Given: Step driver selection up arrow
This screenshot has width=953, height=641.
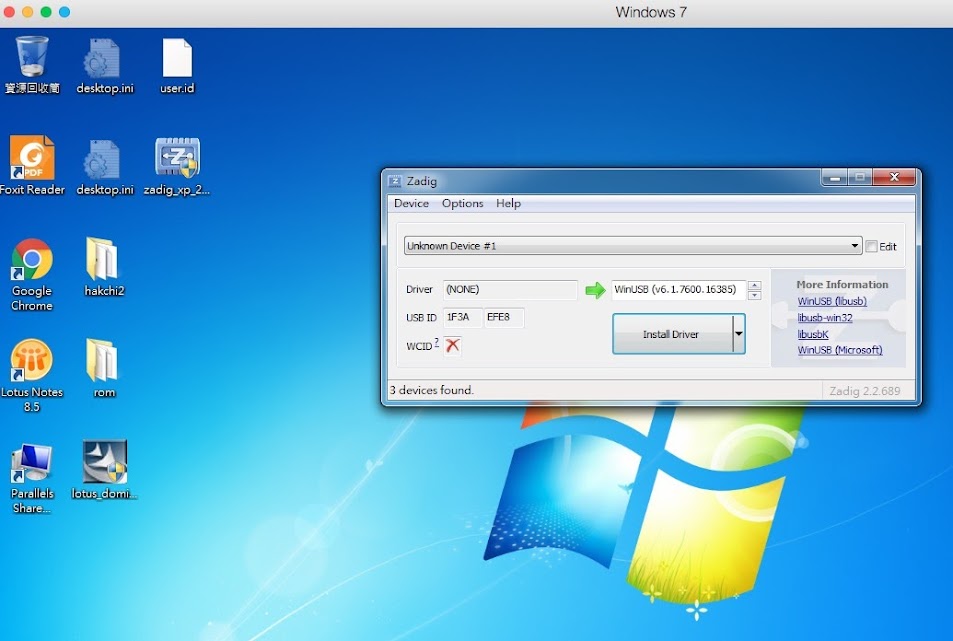Looking at the screenshot, I should [754, 285].
